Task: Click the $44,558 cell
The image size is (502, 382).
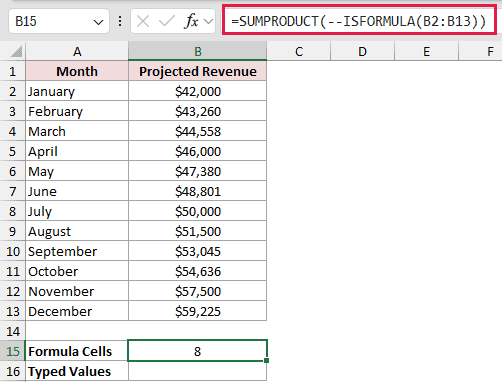Action: click(198, 131)
